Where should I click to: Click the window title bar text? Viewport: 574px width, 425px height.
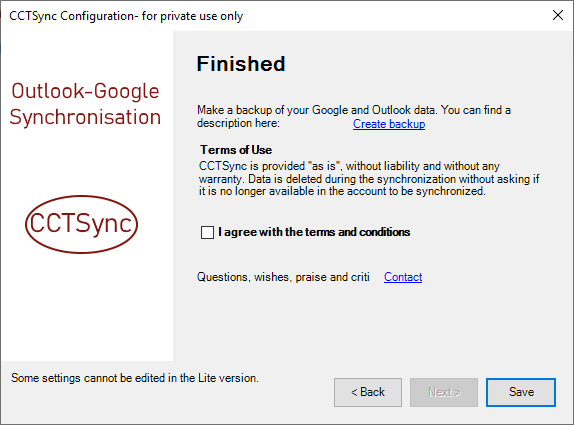pyautogui.click(x=126, y=16)
